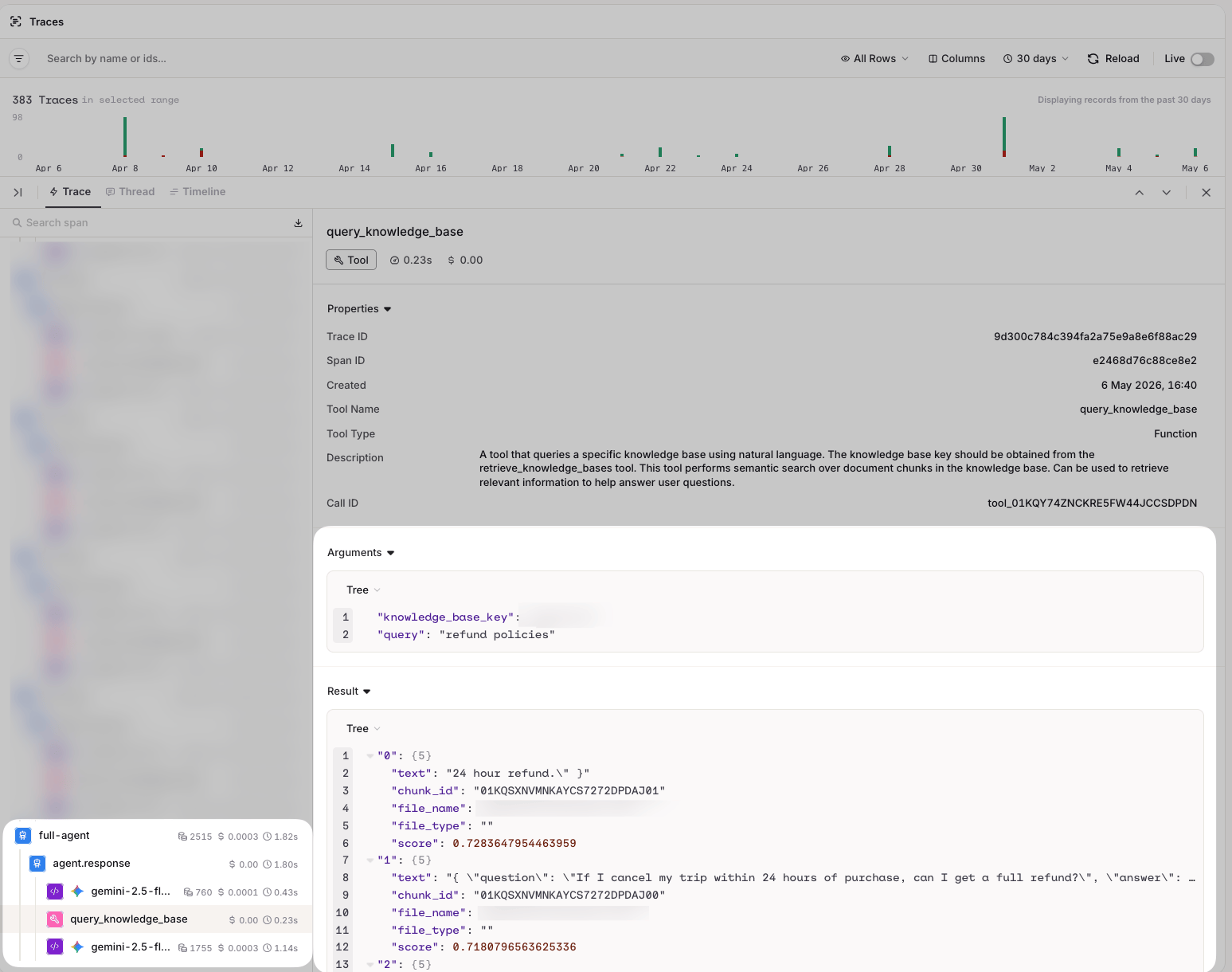This screenshot has height=972, width=1232.
Task: Expand result item "2" node
Action: [x=370, y=965]
